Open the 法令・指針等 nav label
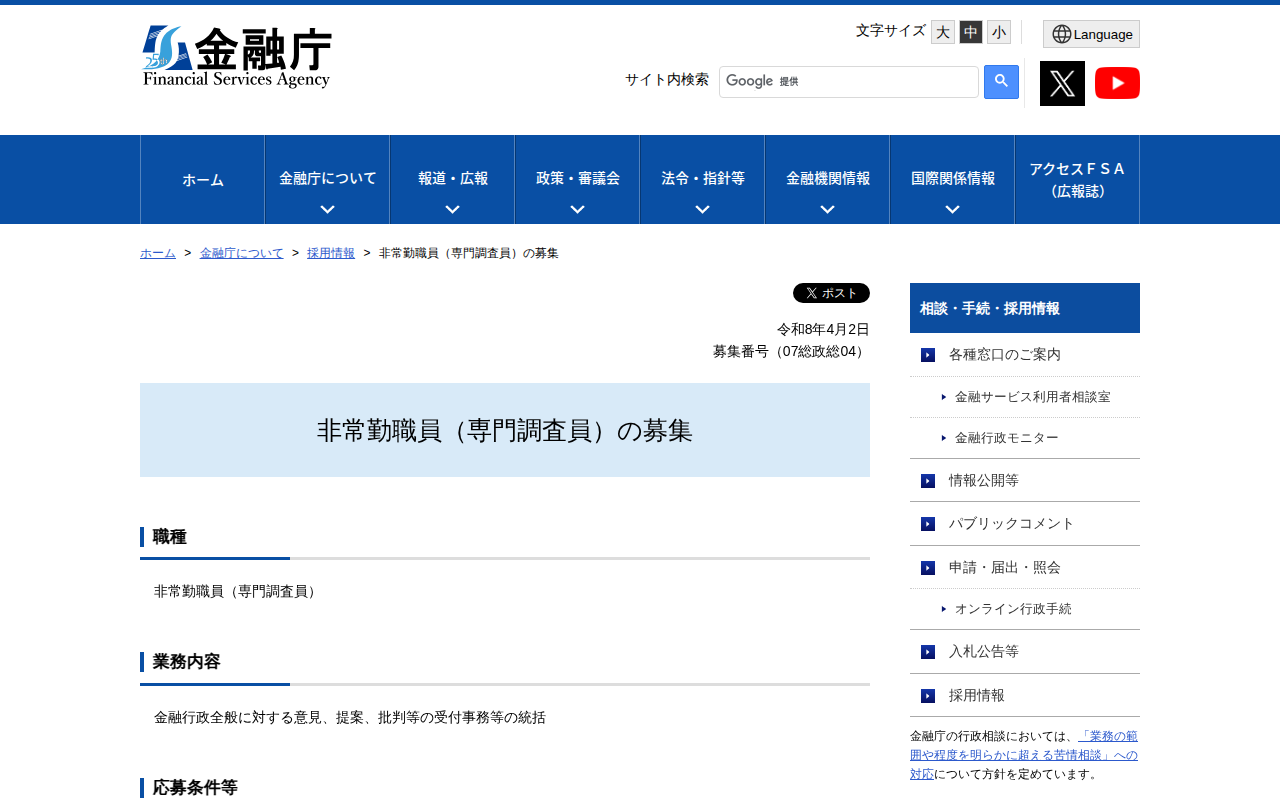 pos(702,178)
